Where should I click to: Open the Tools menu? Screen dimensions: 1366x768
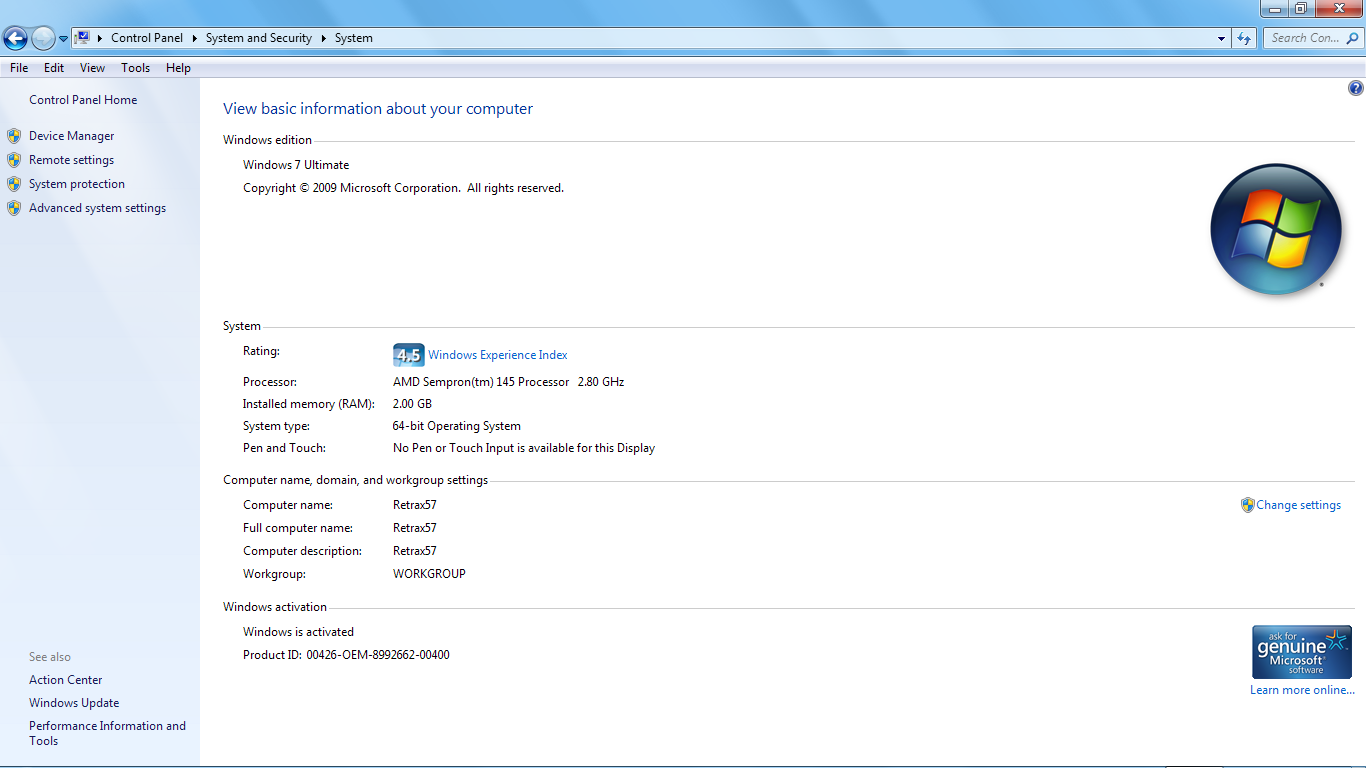click(135, 68)
